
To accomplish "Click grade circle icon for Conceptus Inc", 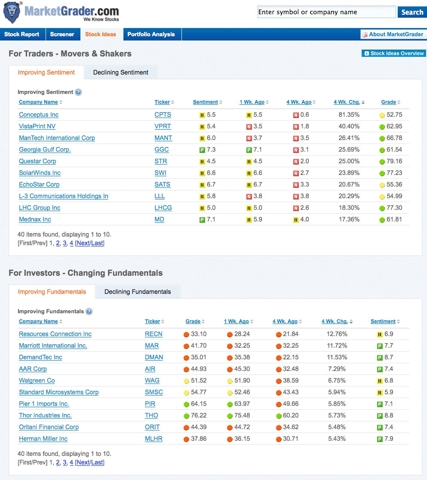I will [x=382, y=115].
